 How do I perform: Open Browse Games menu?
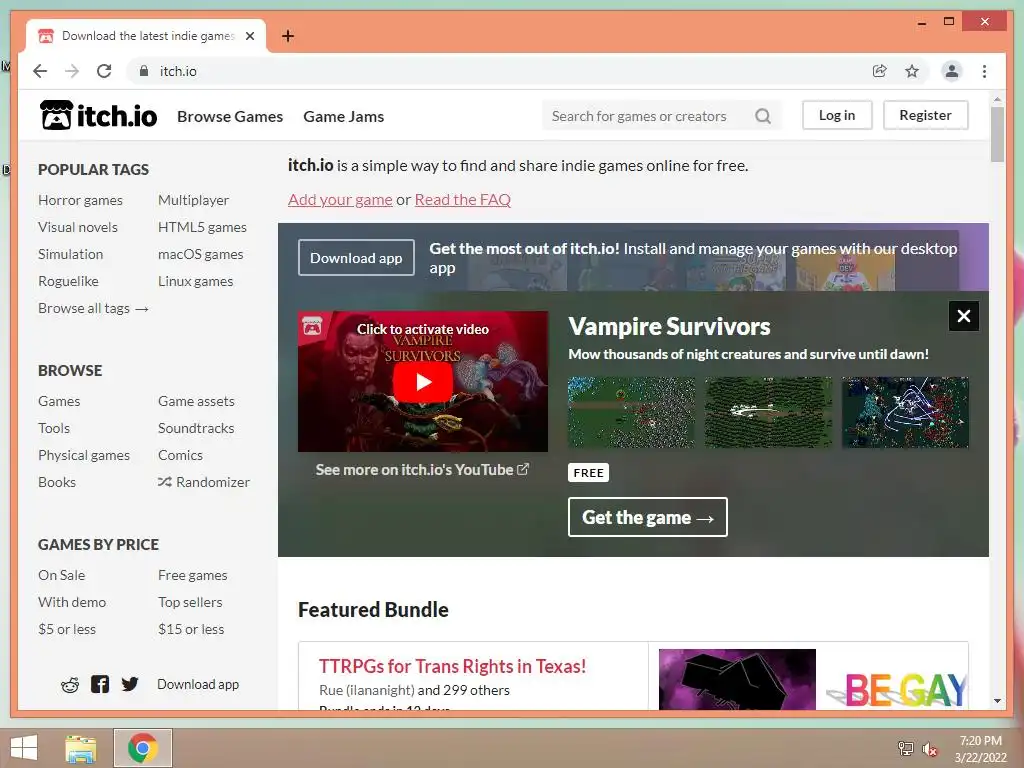coord(230,116)
